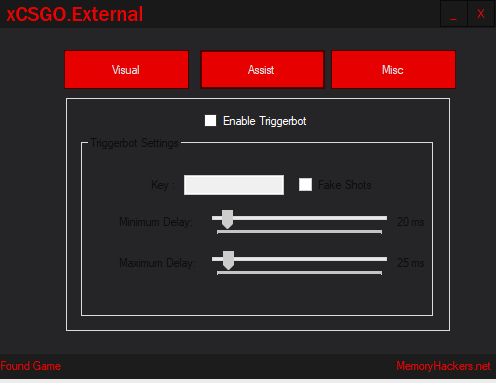Close the xCSGO.External window
Screen dimensions: 496x383
[481, 14]
